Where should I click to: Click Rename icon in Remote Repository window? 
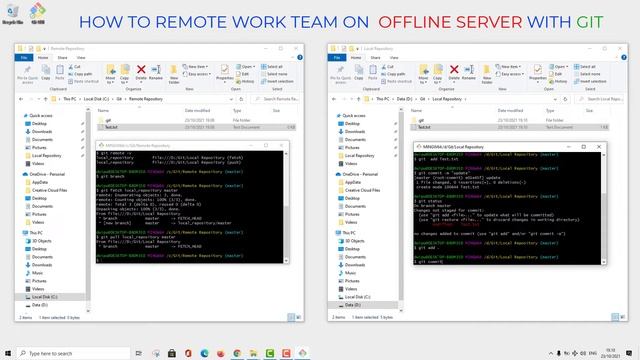(x=156, y=72)
